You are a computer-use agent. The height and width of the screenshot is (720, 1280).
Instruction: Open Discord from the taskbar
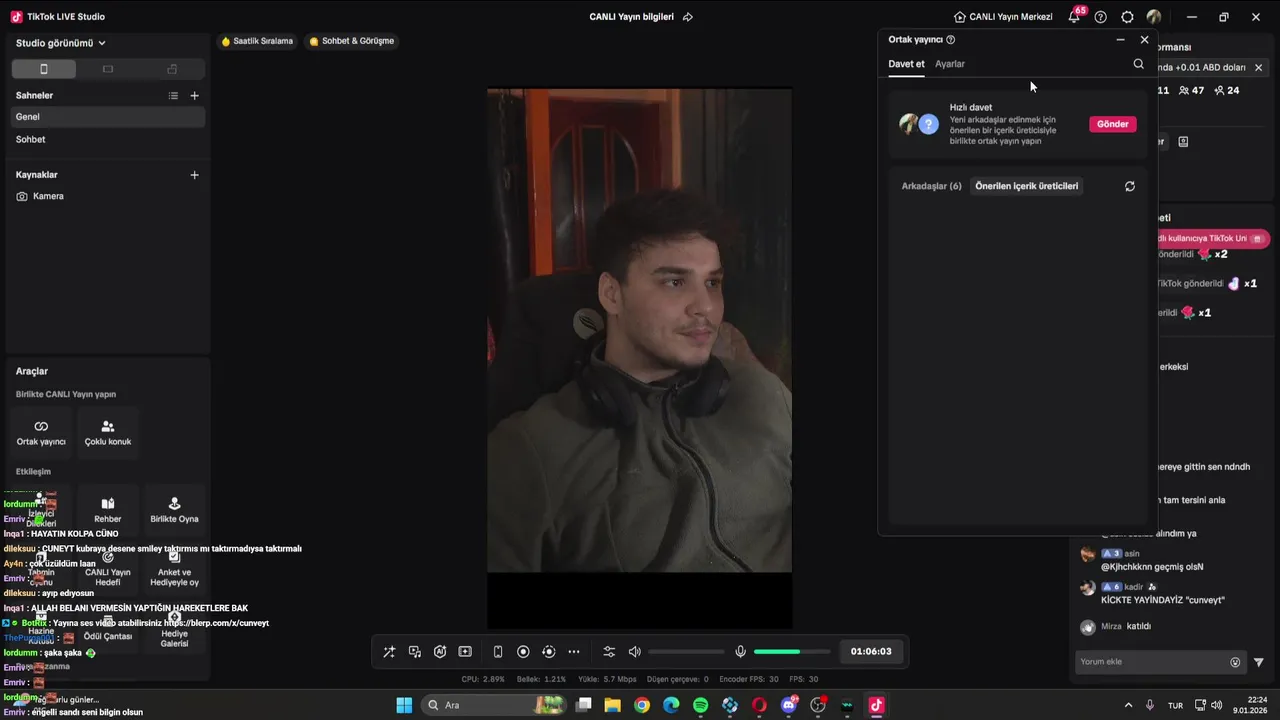pos(789,705)
